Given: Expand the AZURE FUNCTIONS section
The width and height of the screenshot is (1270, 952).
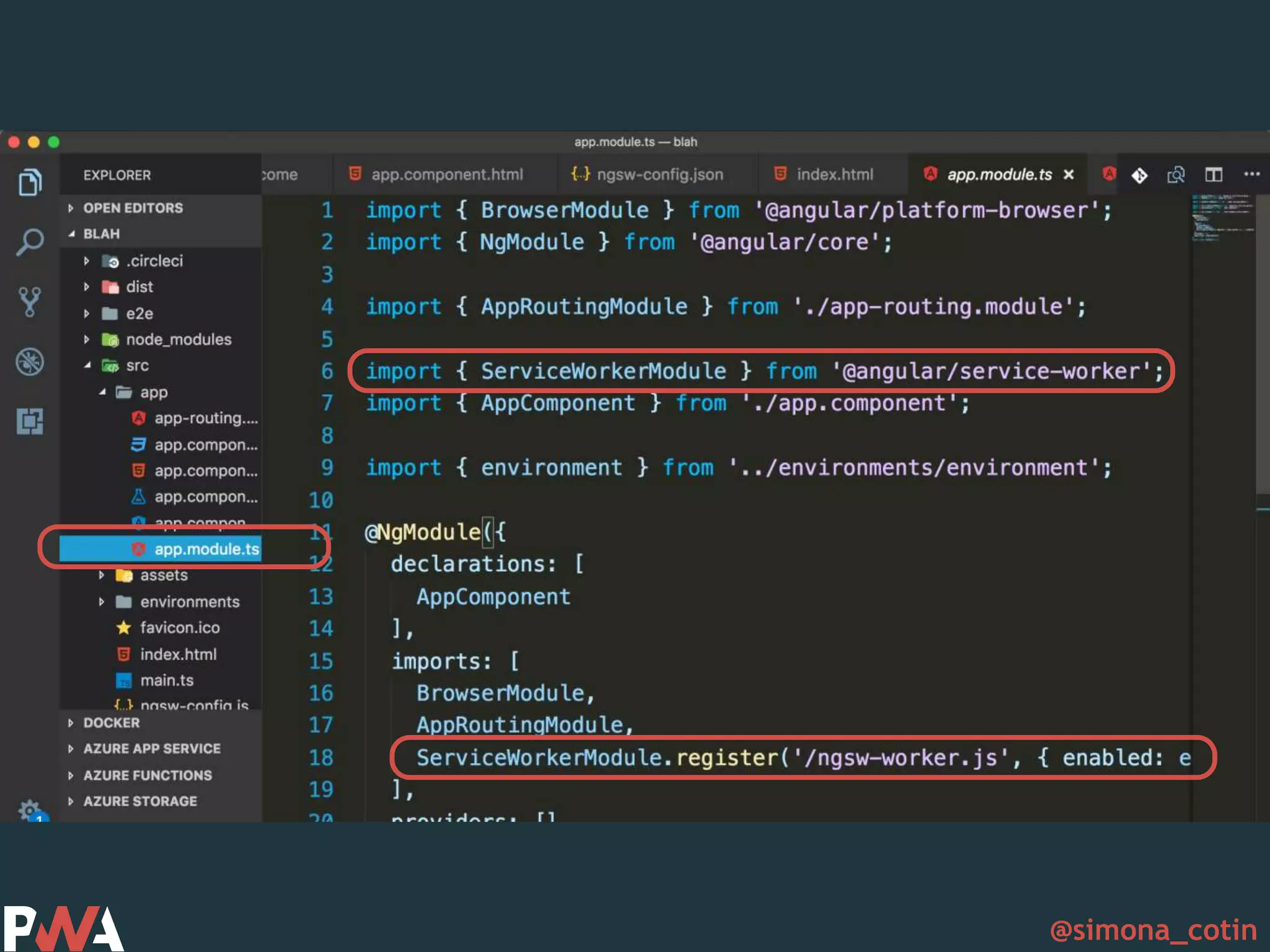Looking at the screenshot, I should [147, 775].
